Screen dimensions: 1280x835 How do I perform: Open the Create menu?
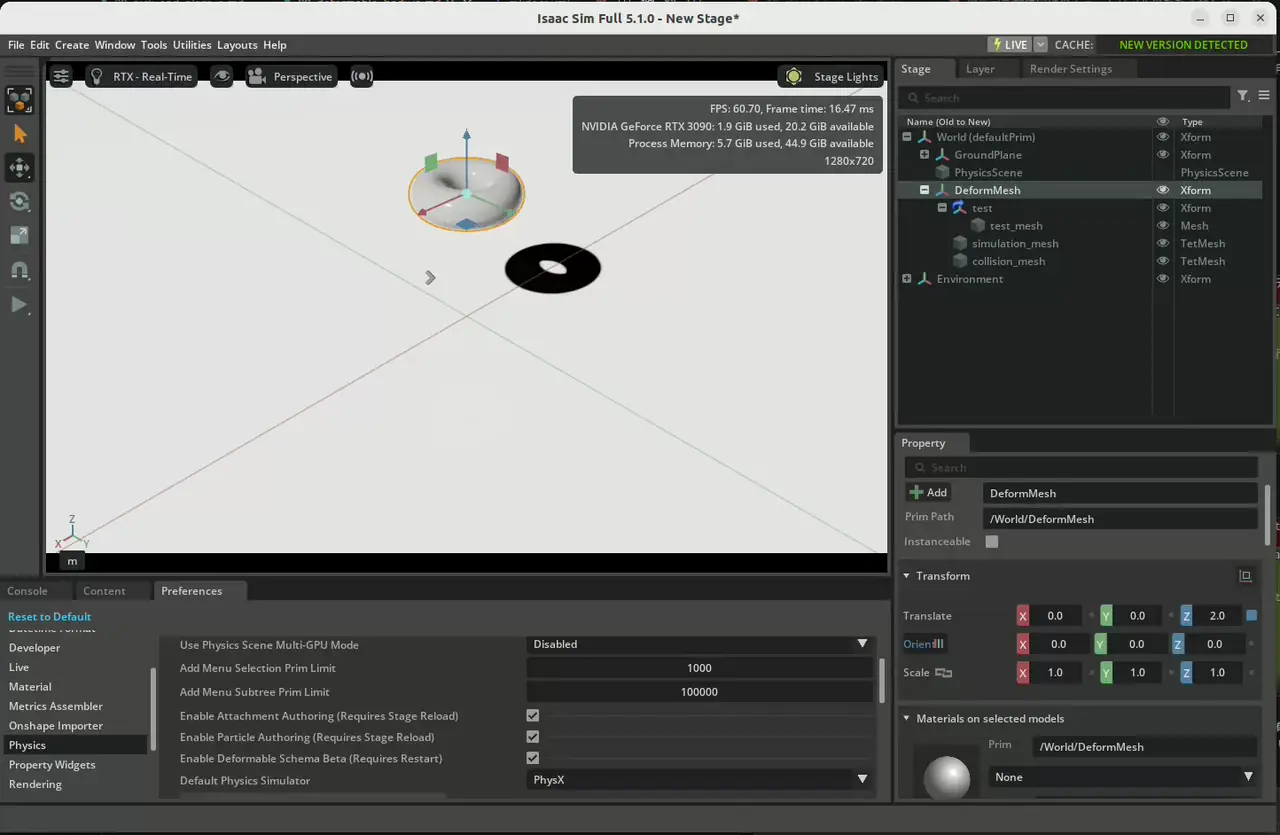coord(71,45)
